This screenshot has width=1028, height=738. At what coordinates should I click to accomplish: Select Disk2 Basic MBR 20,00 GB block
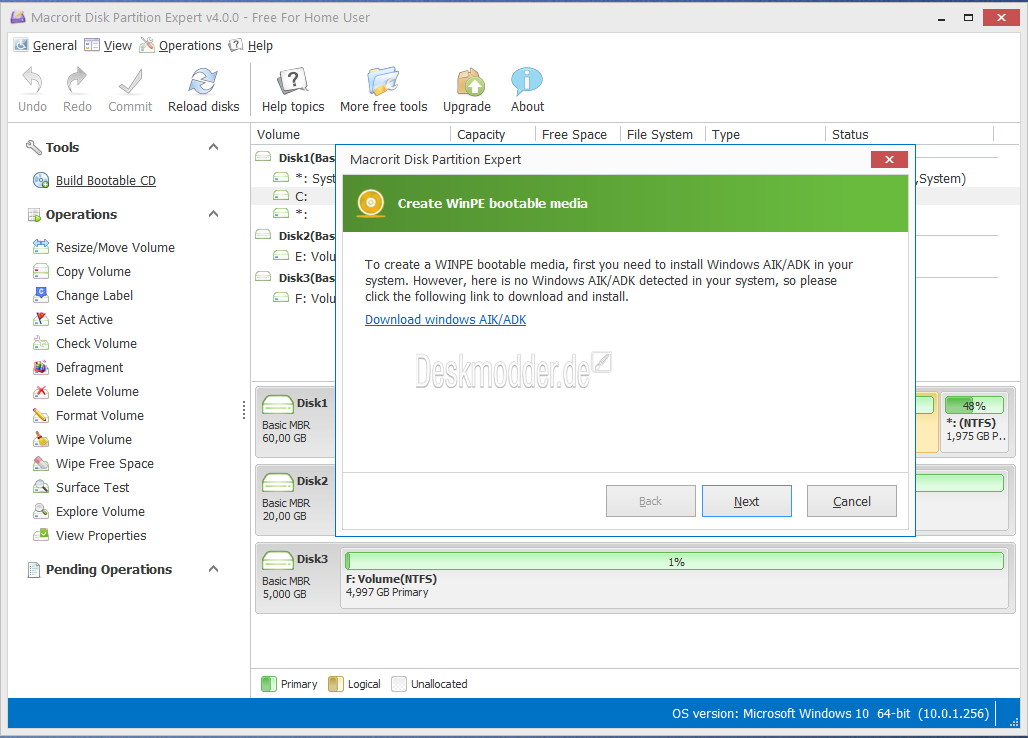pyautogui.click(x=295, y=499)
